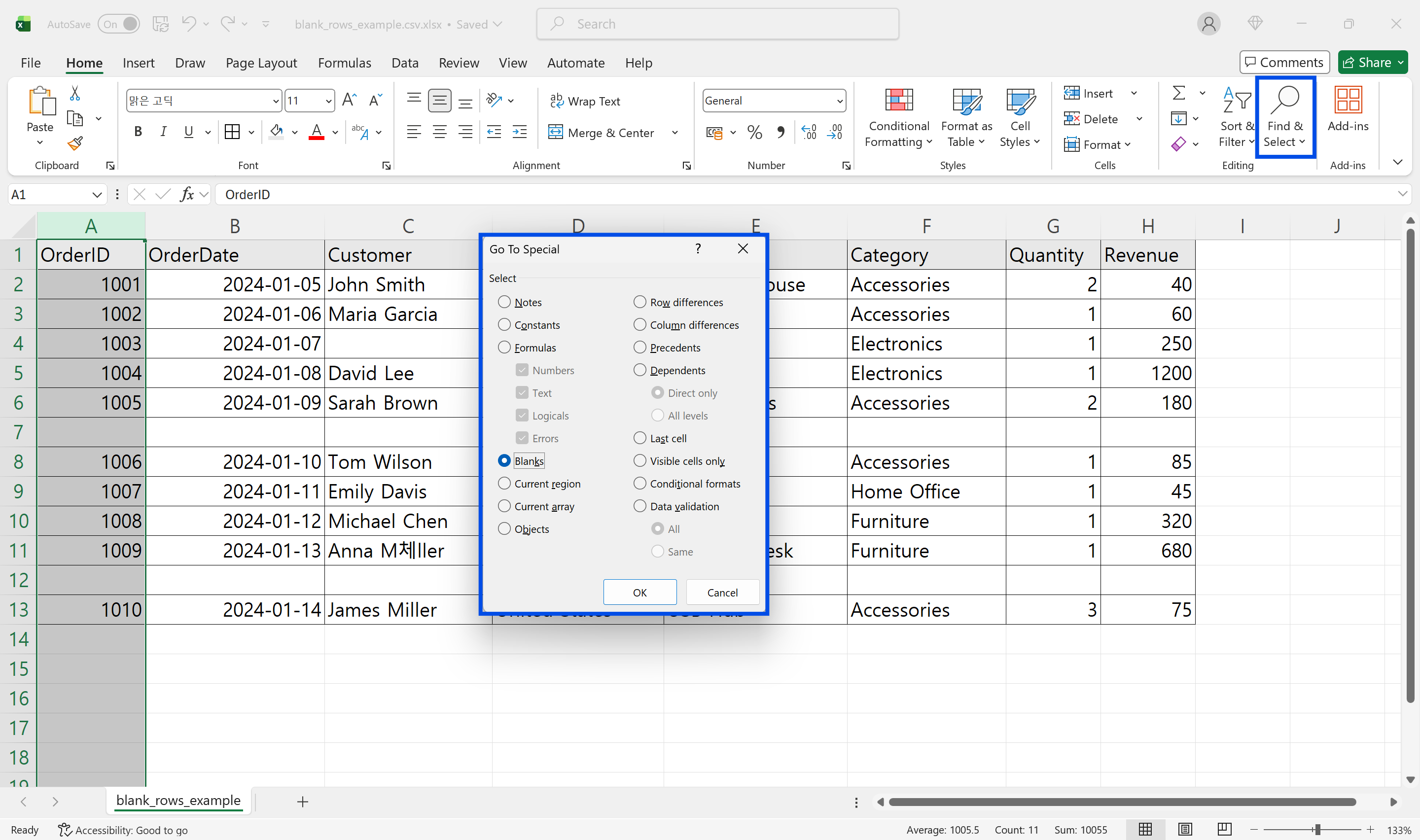Viewport: 1420px width, 840px height.
Task: Select the Italic formatting icon
Action: click(x=163, y=132)
